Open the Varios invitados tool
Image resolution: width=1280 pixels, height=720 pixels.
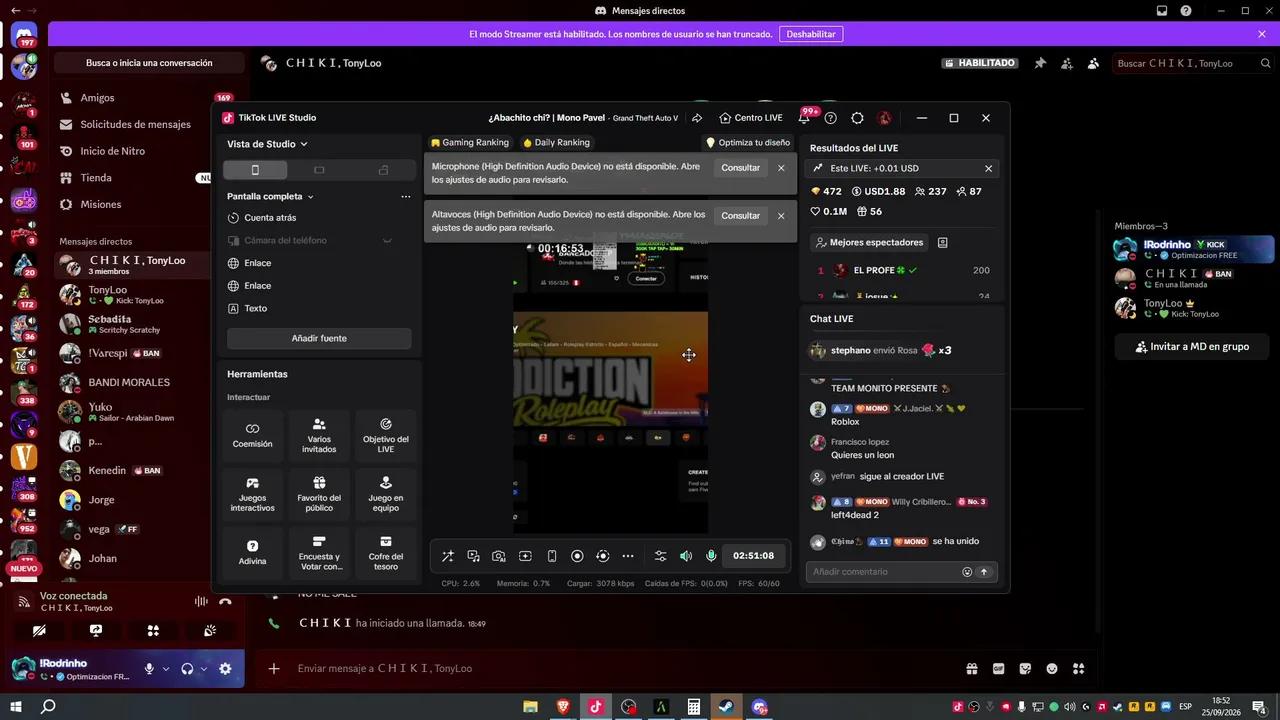(x=319, y=434)
